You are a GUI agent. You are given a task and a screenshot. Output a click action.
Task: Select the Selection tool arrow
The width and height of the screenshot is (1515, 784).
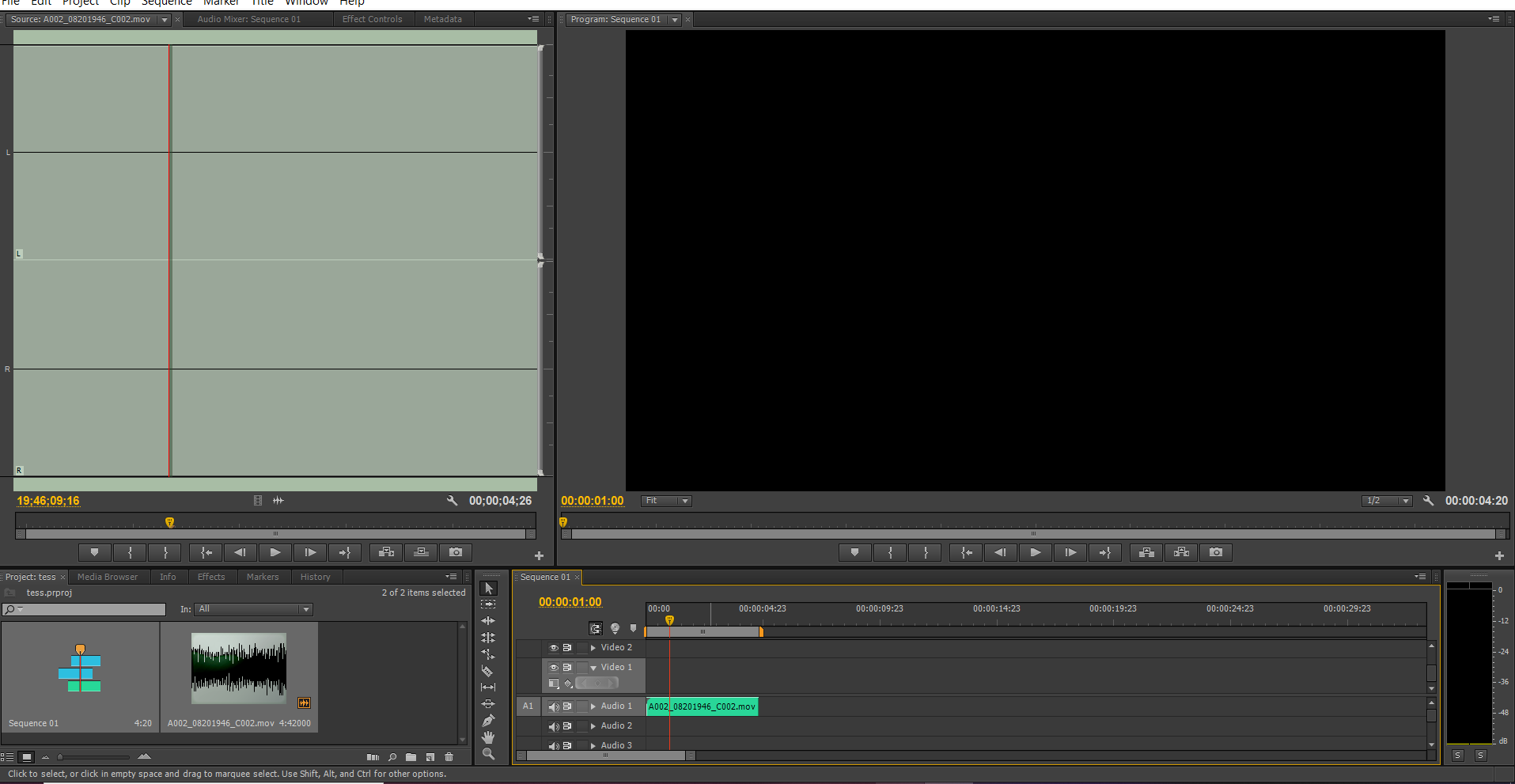click(x=488, y=589)
